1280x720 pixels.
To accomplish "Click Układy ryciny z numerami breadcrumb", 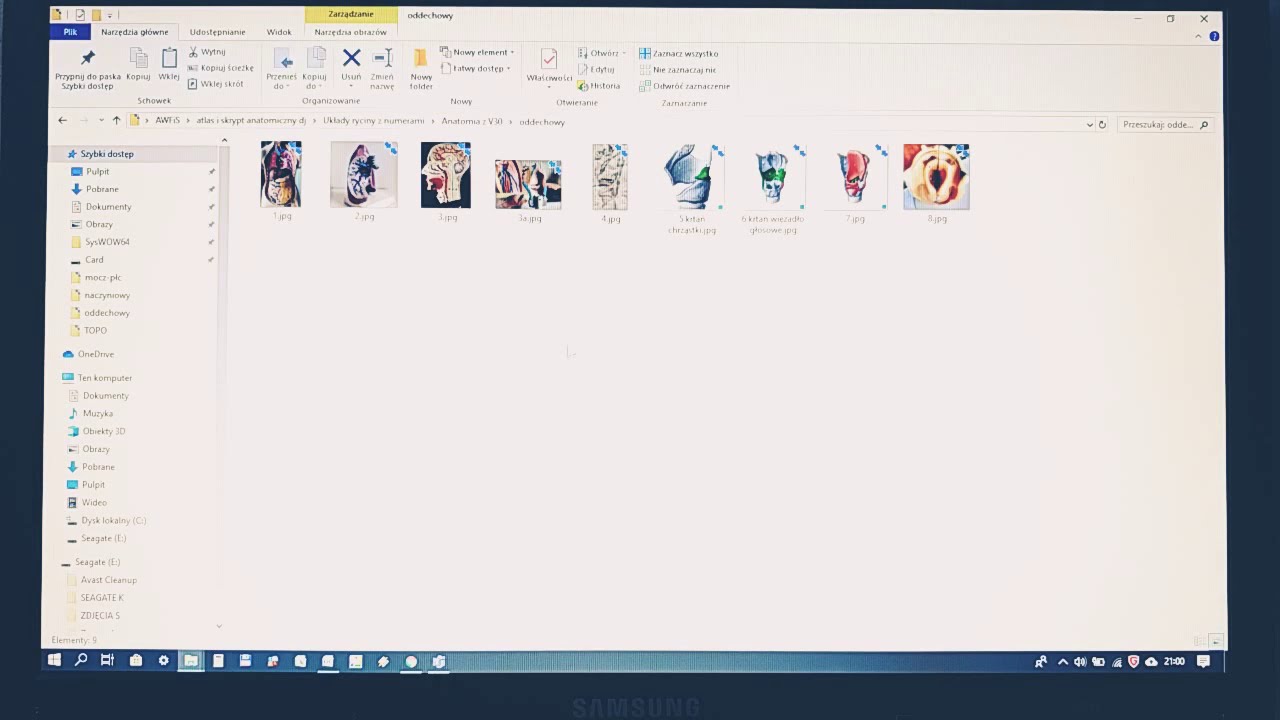I will point(373,121).
